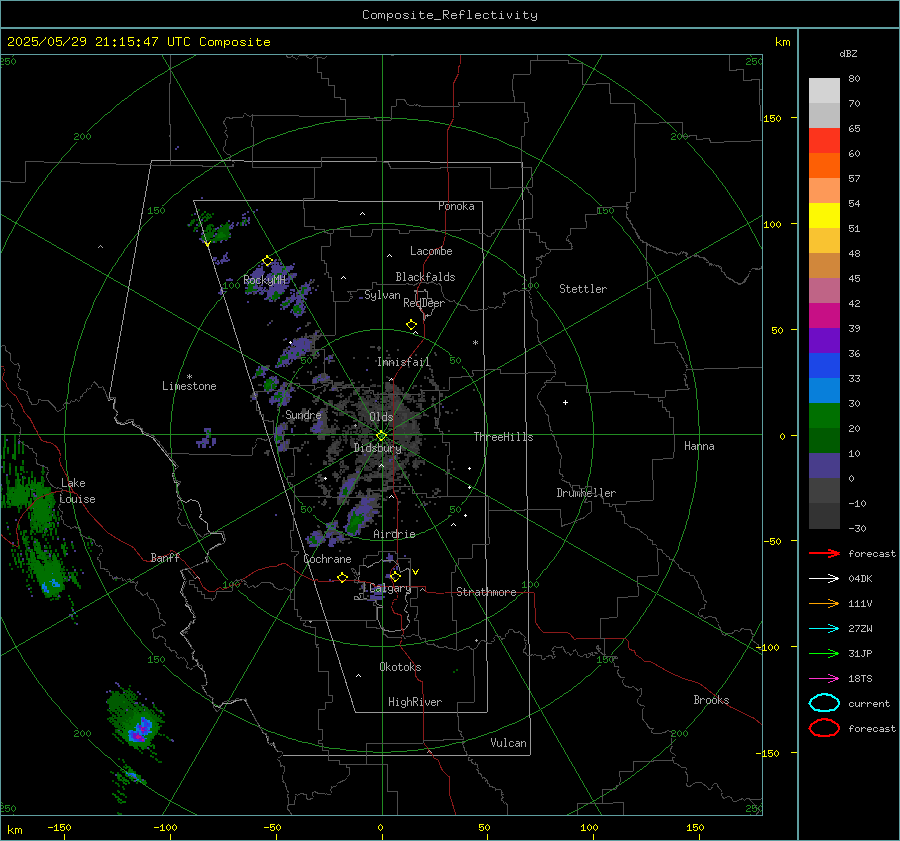Click the RedDeer city label
This screenshot has width=900, height=841.
coord(424,303)
